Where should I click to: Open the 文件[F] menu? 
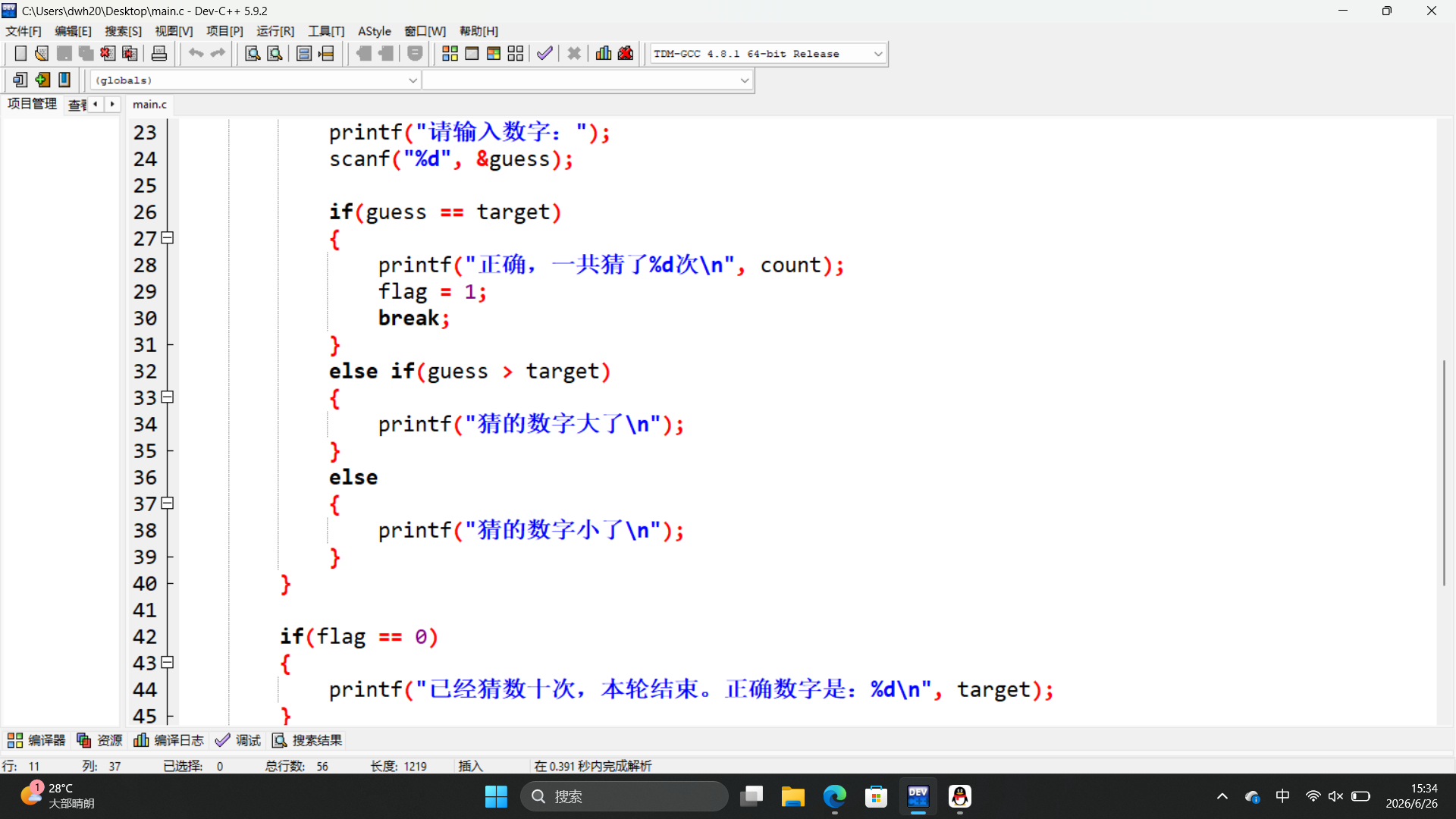[x=24, y=31]
